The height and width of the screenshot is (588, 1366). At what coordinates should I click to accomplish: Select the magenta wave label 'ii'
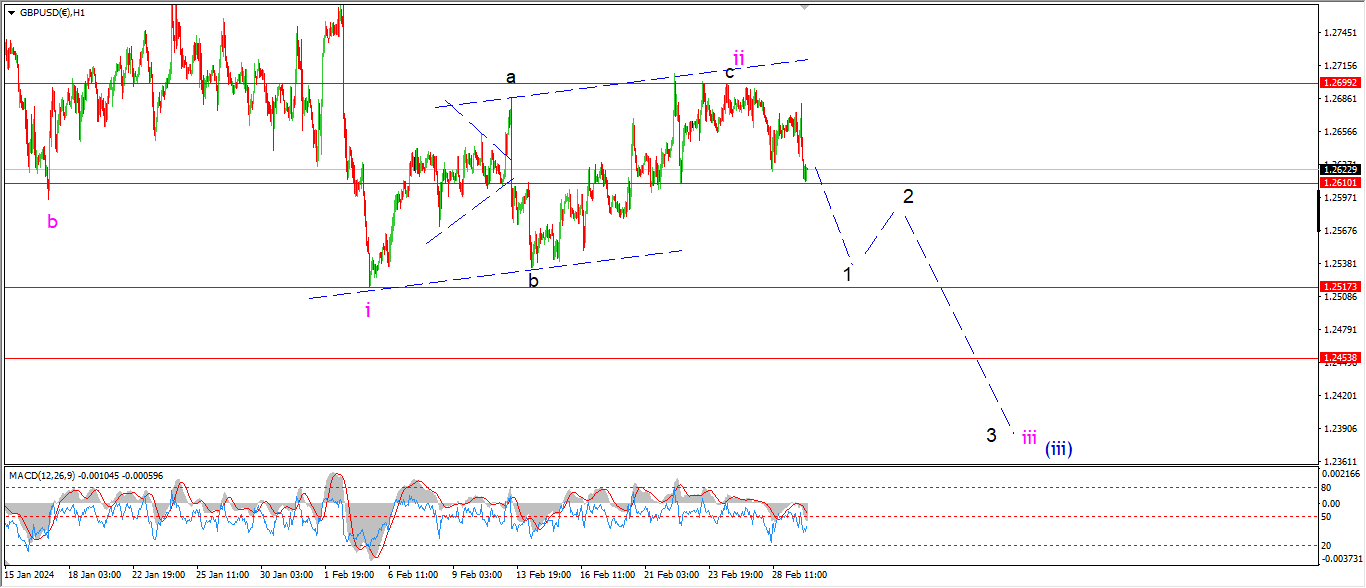[x=738, y=55]
